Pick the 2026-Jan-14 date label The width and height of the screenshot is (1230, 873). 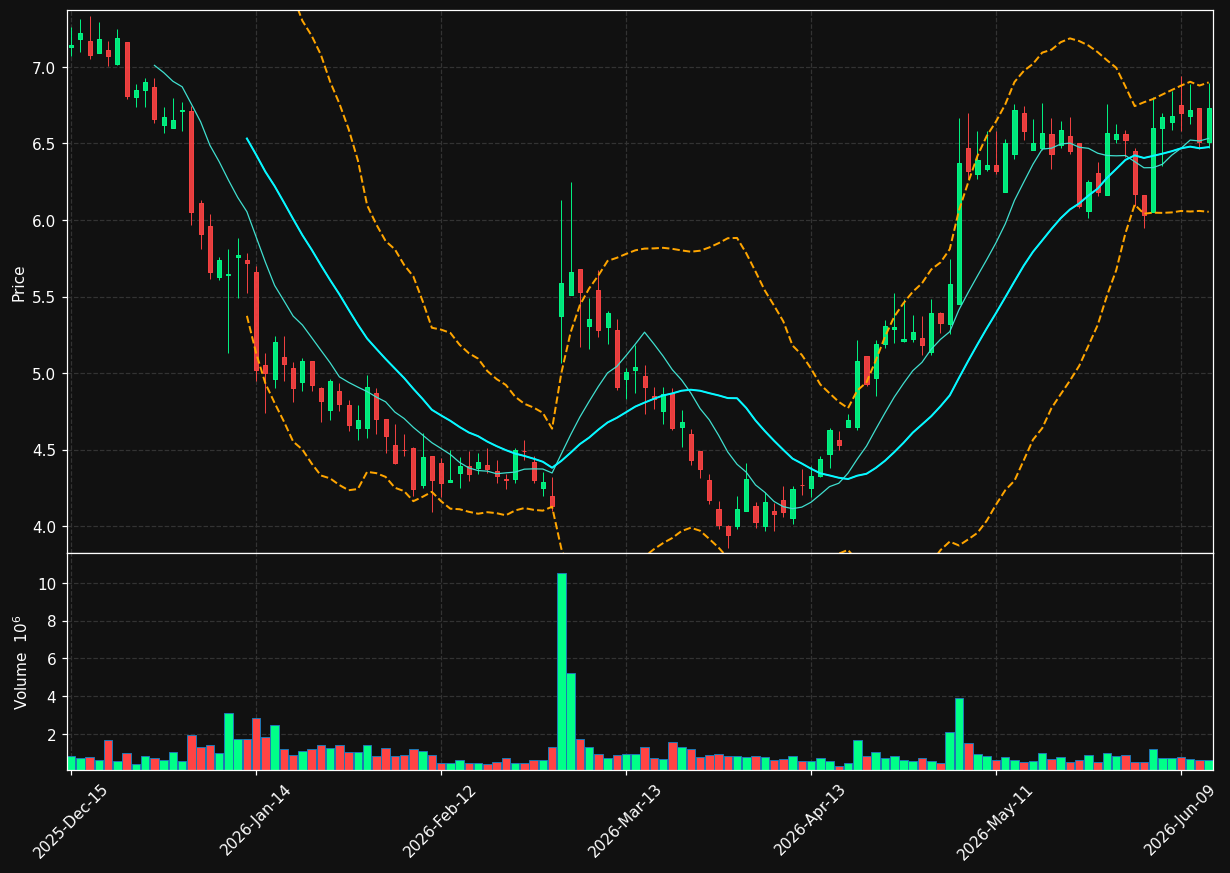click(x=255, y=821)
